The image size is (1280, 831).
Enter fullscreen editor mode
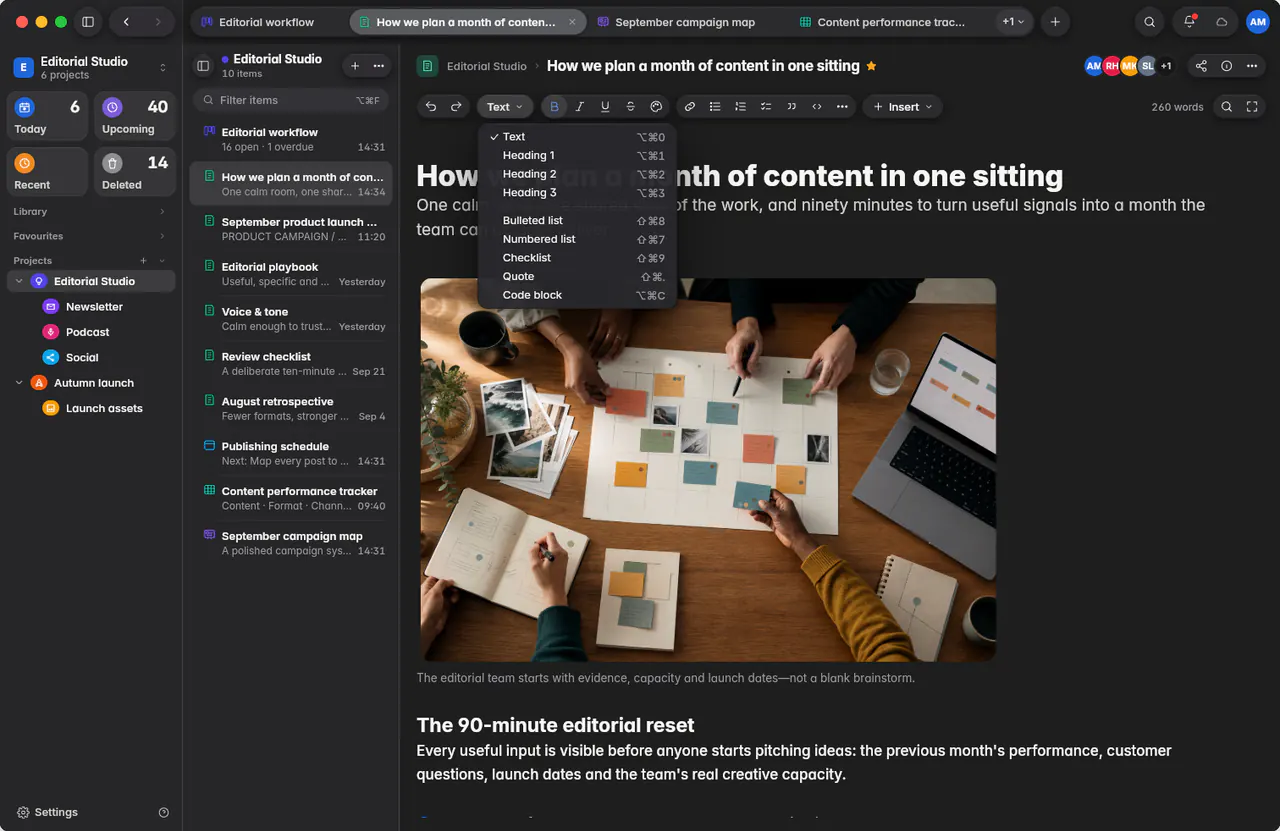(1252, 107)
